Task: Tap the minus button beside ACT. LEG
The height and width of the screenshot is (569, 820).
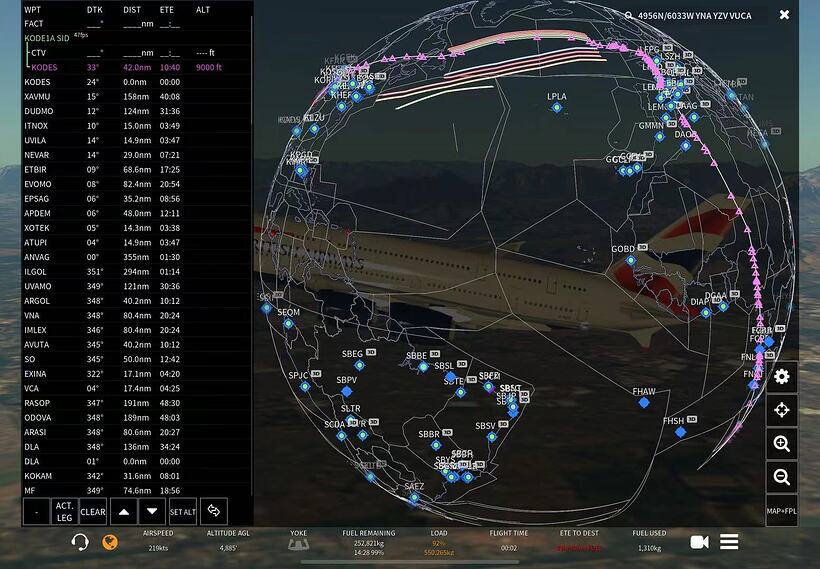Action: coord(36,511)
